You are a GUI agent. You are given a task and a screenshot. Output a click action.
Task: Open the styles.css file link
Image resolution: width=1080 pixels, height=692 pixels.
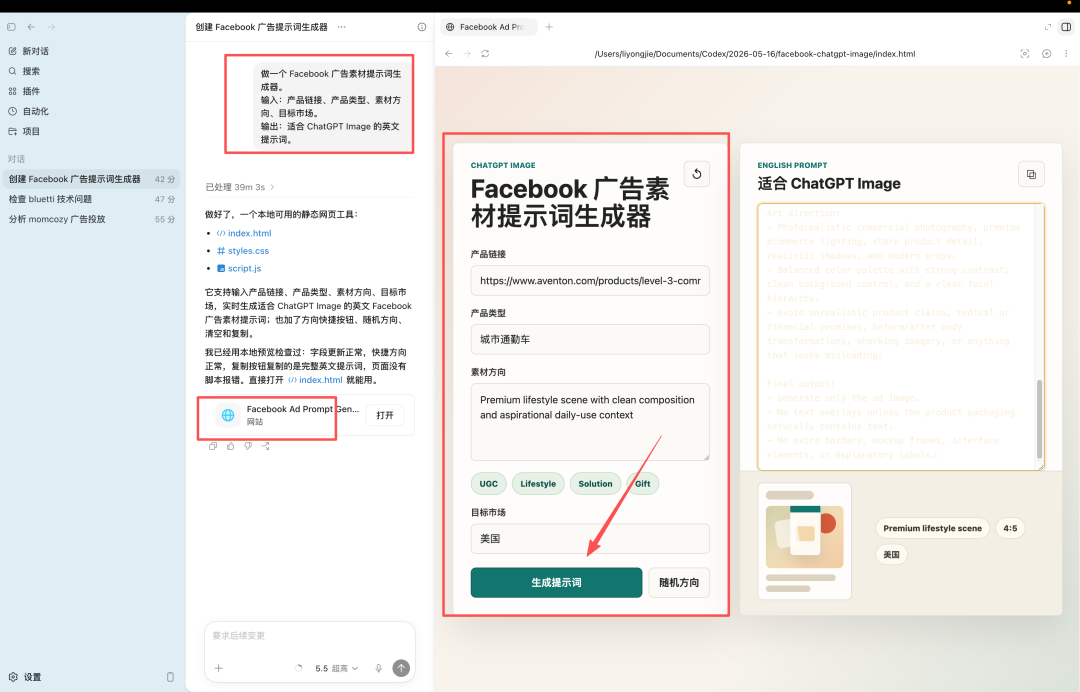click(x=242, y=251)
